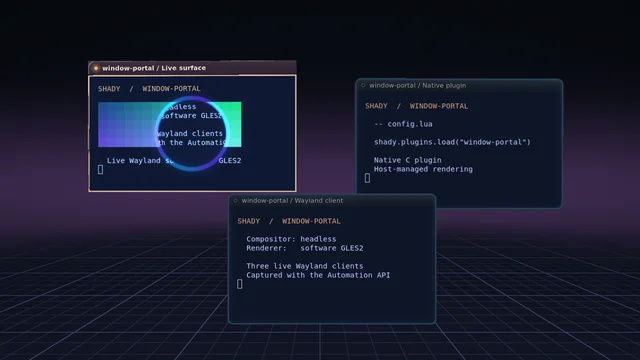The image size is (640, 360).
Task: Click the 'Three live Wayland clients' line
Action: click(x=304, y=266)
